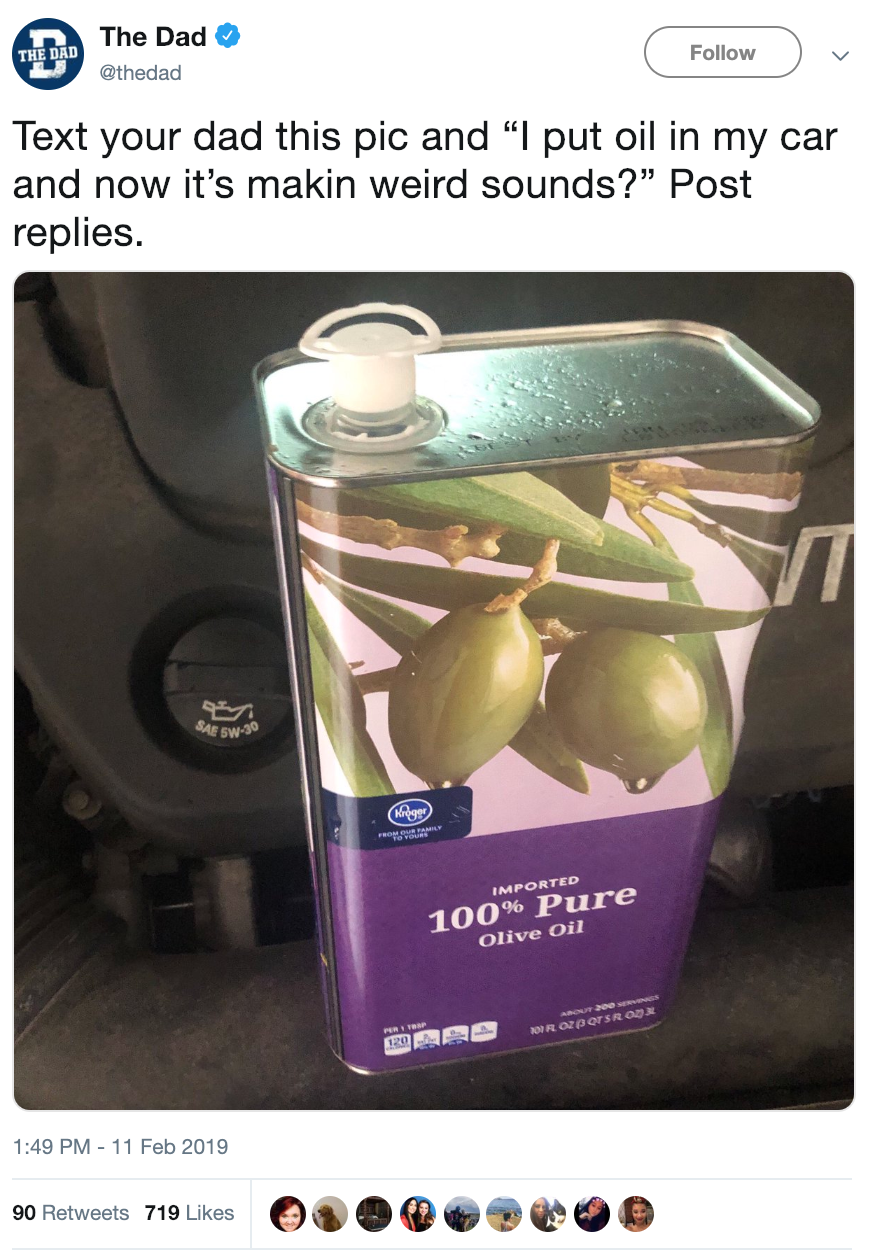
Task: Follow The Dad account
Action: tap(722, 52)
